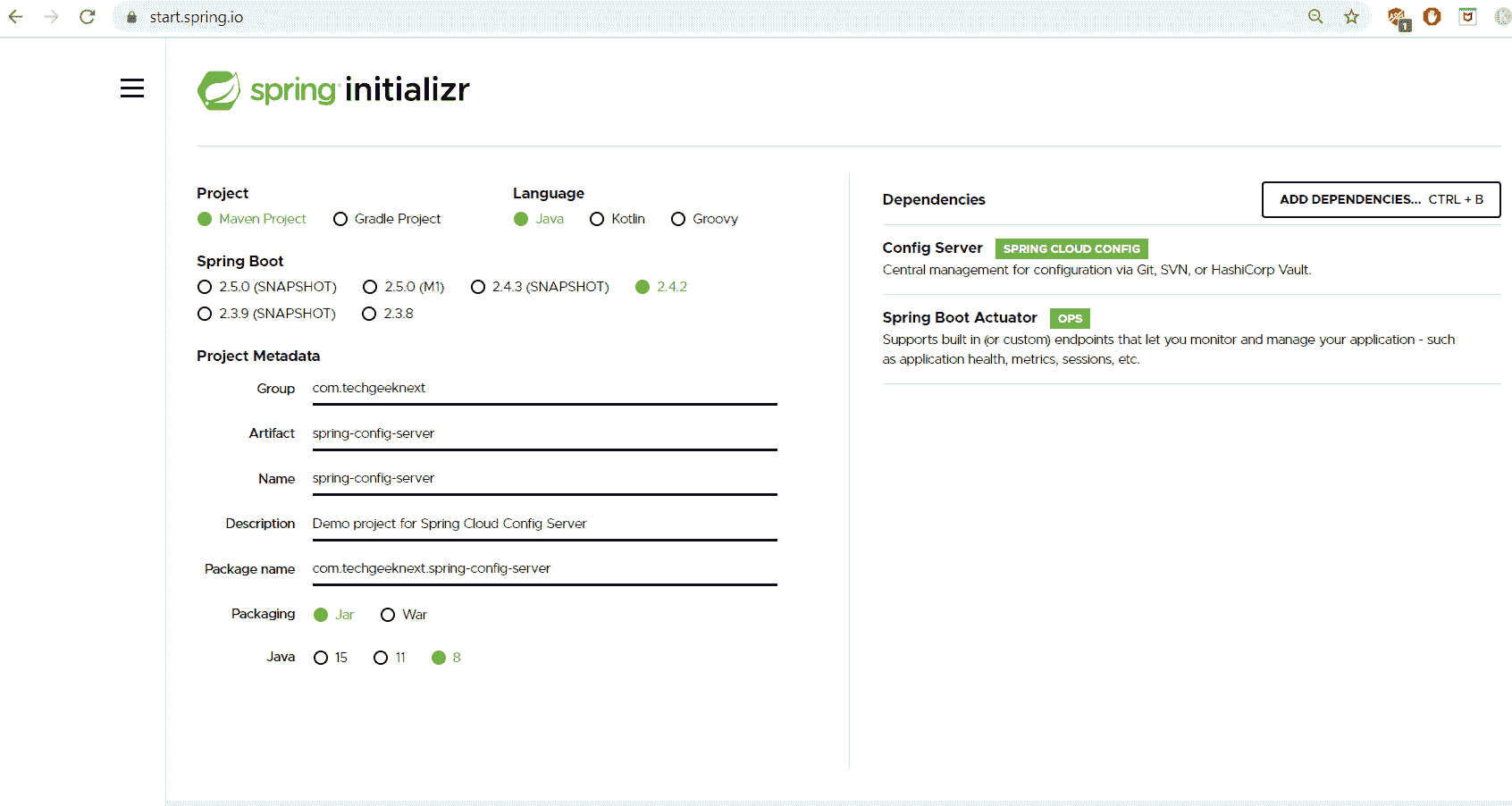Choose Groovy as the language
The width and height of the screenshot is (1512, 806).
point(704,219)
